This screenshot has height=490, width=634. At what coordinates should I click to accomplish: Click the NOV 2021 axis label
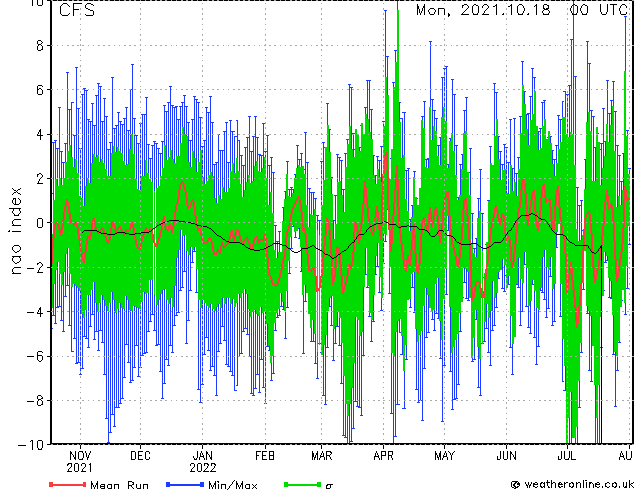tap(80, 462)
